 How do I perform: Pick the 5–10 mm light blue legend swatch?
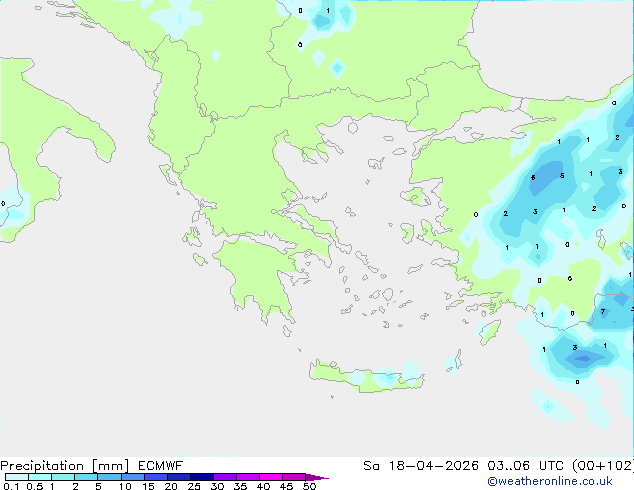point(109,477)
